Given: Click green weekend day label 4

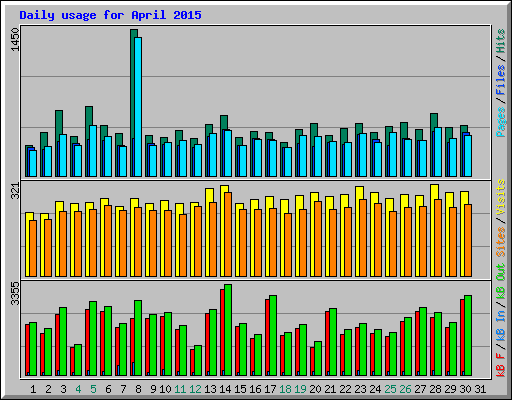Looking at the screenshot, I should pyautogui.click(x=78, y=389).
